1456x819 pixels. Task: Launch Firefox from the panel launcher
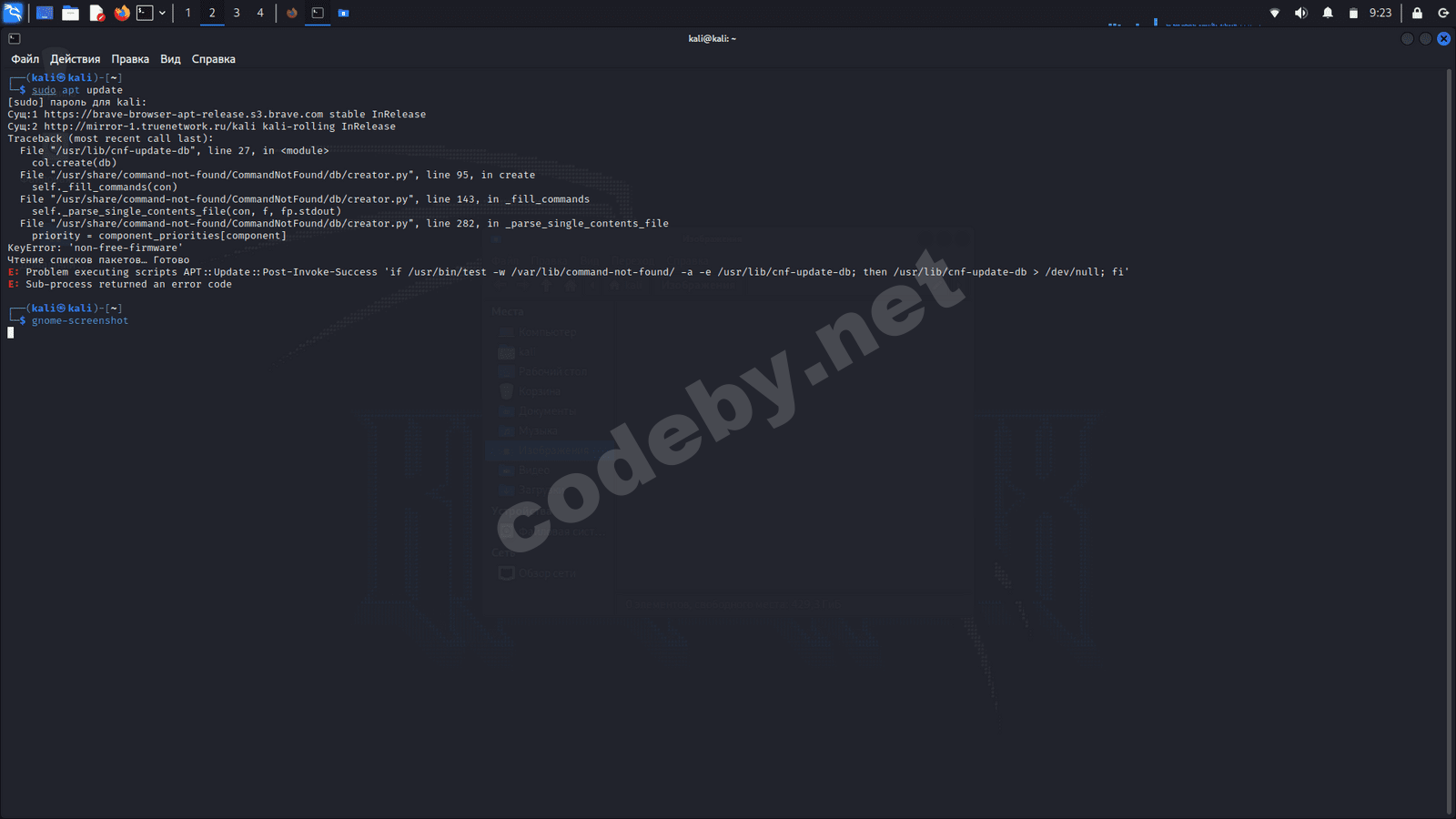(122, 13)
